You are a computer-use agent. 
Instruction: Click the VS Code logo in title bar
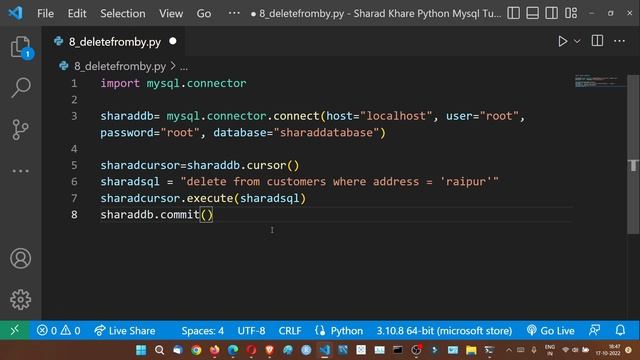[16, 13]
